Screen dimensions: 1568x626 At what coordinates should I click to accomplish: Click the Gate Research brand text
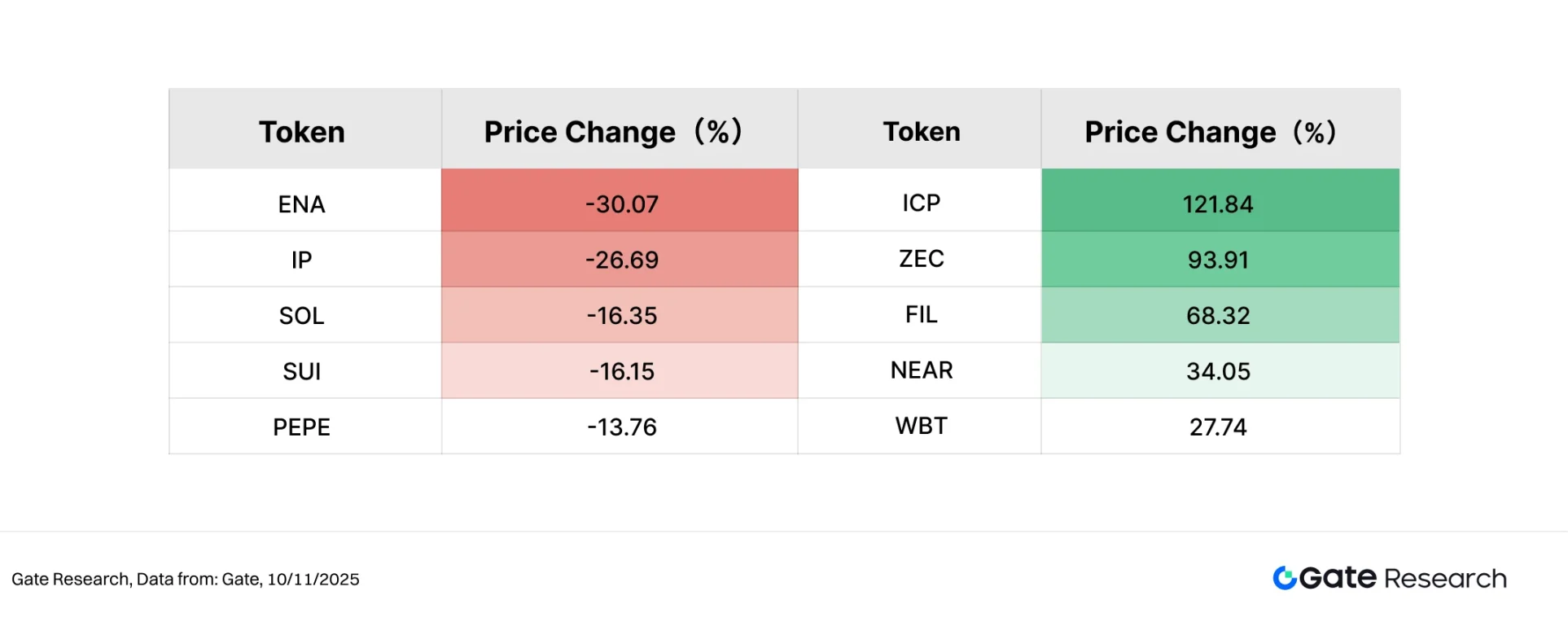click(x=1403, y=578)
